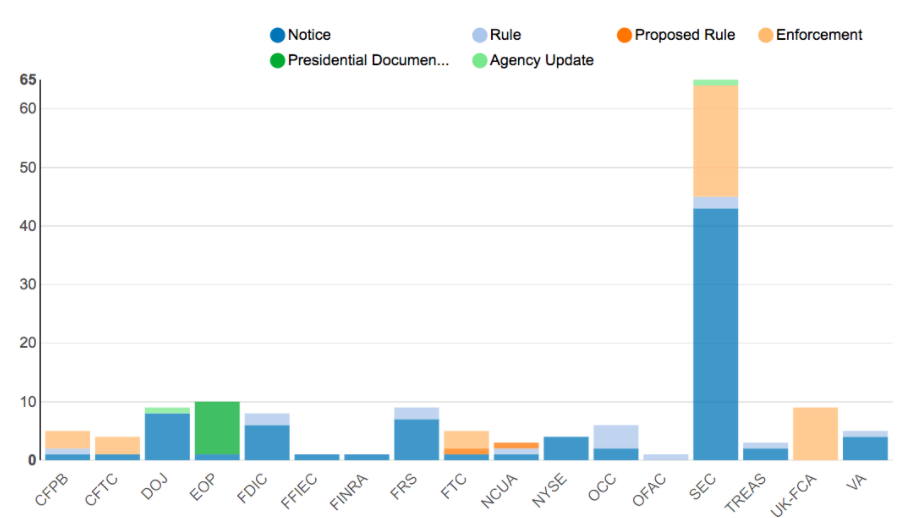Select the DOJ Agency Update bar segment
The height and width of the screenshot is (518, 910).
[167, 411]
